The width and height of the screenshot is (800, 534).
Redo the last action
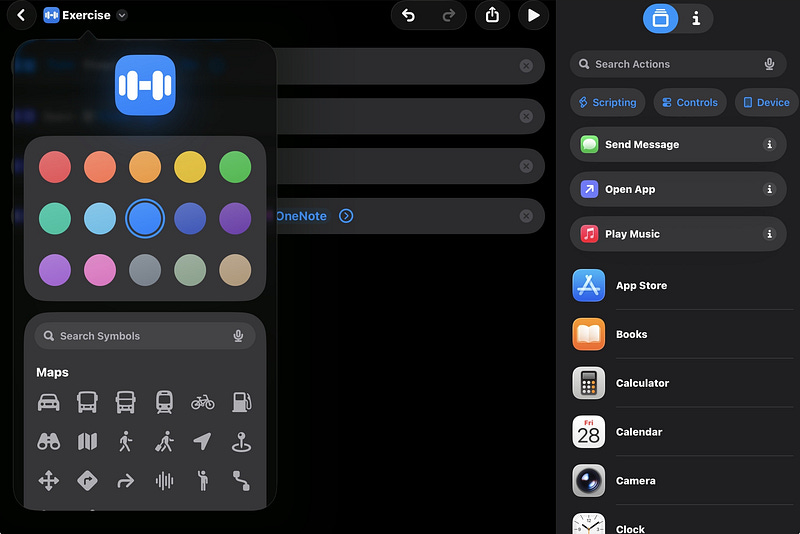tap(448, 15)
